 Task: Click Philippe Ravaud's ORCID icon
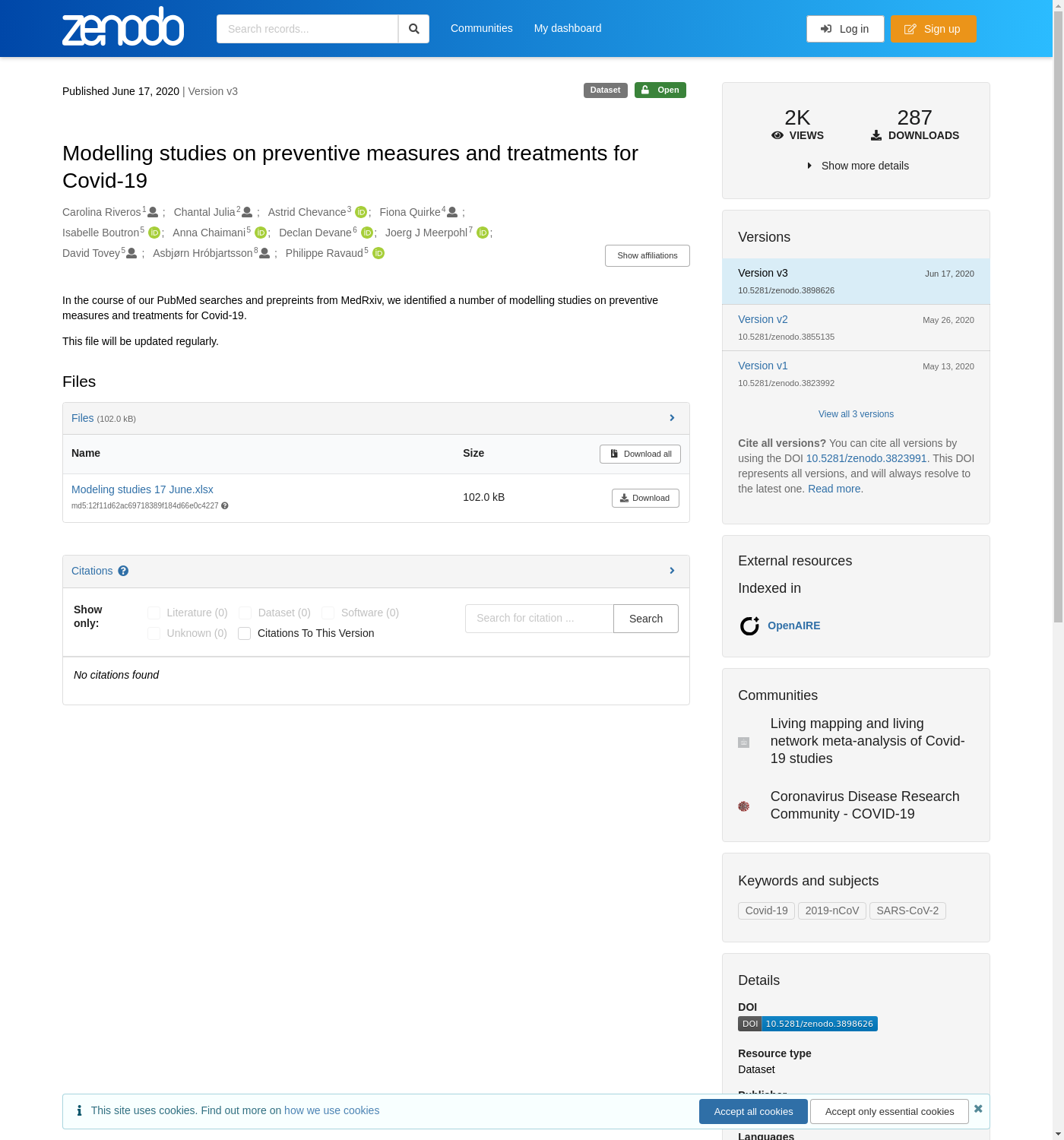pyautogui.click(x=378, y=254)
